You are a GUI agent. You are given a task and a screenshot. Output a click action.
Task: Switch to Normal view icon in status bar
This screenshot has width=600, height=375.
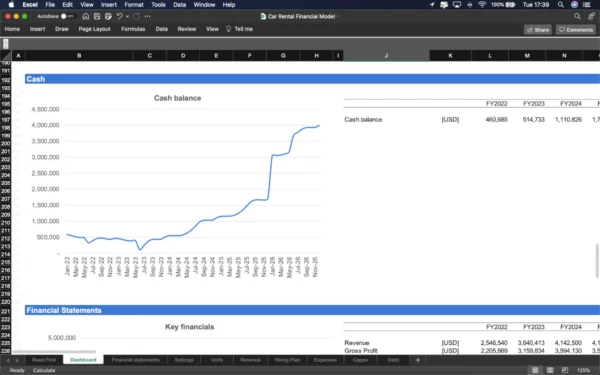535,370
